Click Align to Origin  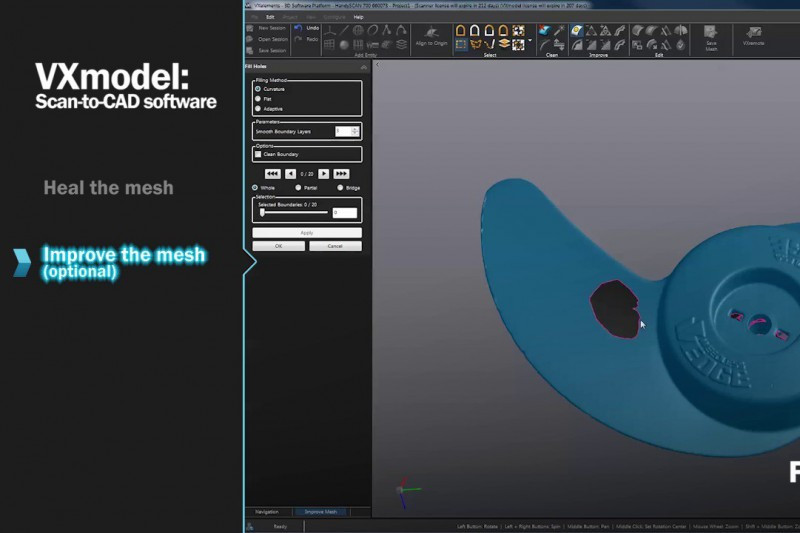pyautogui.click(x=431, y=37)
